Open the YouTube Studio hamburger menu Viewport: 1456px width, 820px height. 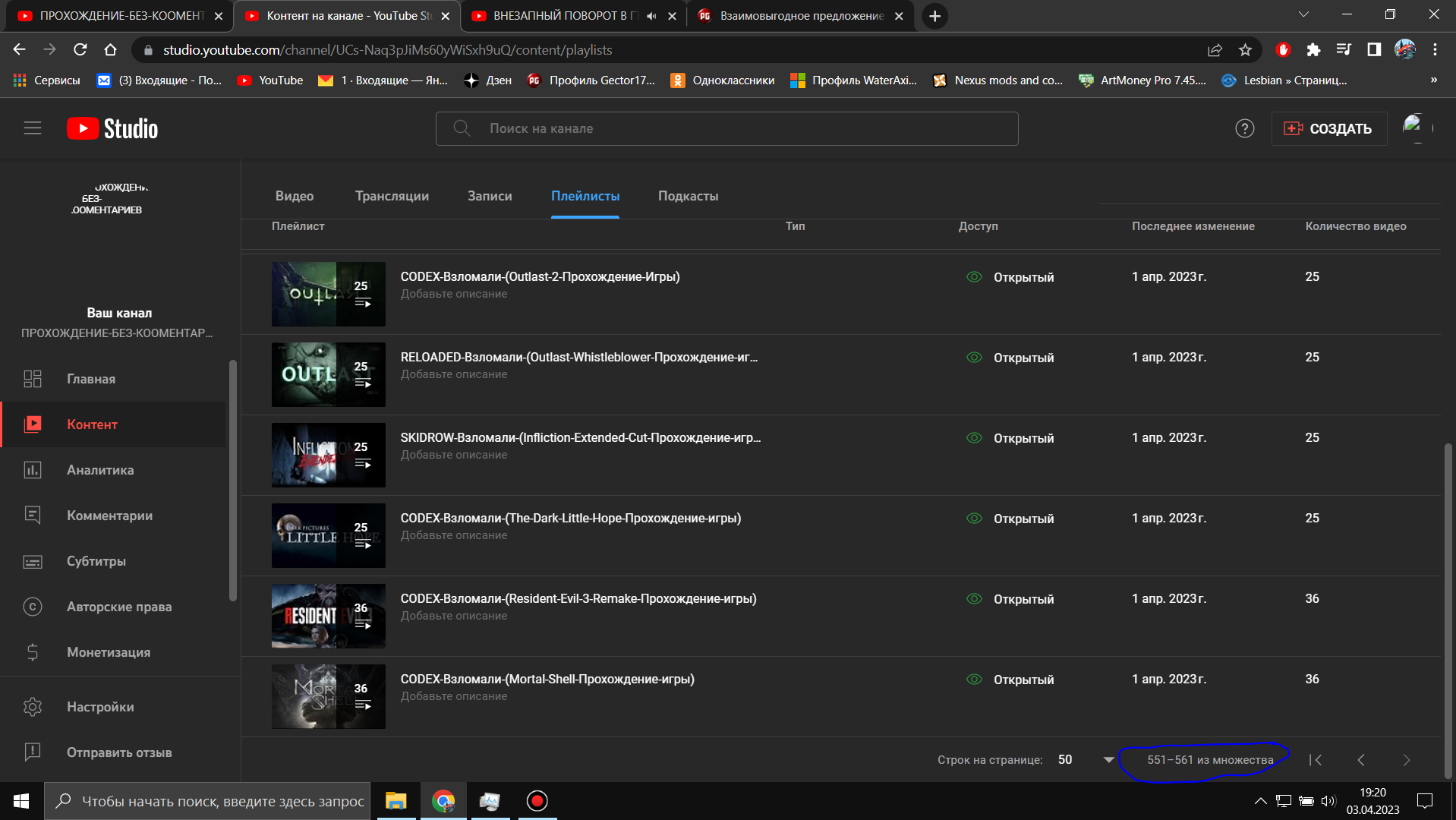33,128
